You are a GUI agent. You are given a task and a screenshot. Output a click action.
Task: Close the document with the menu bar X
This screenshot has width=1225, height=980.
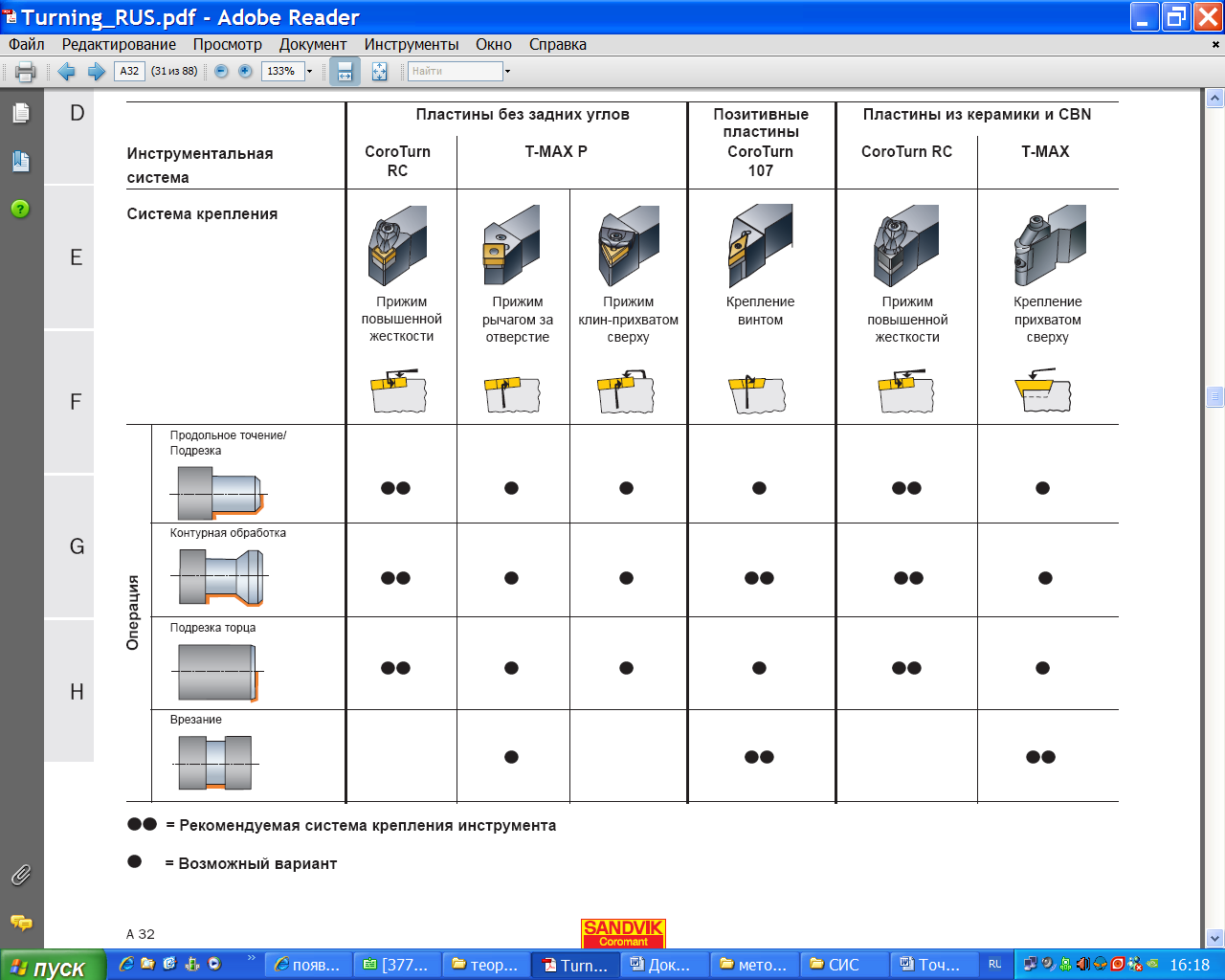[1215, 44]
